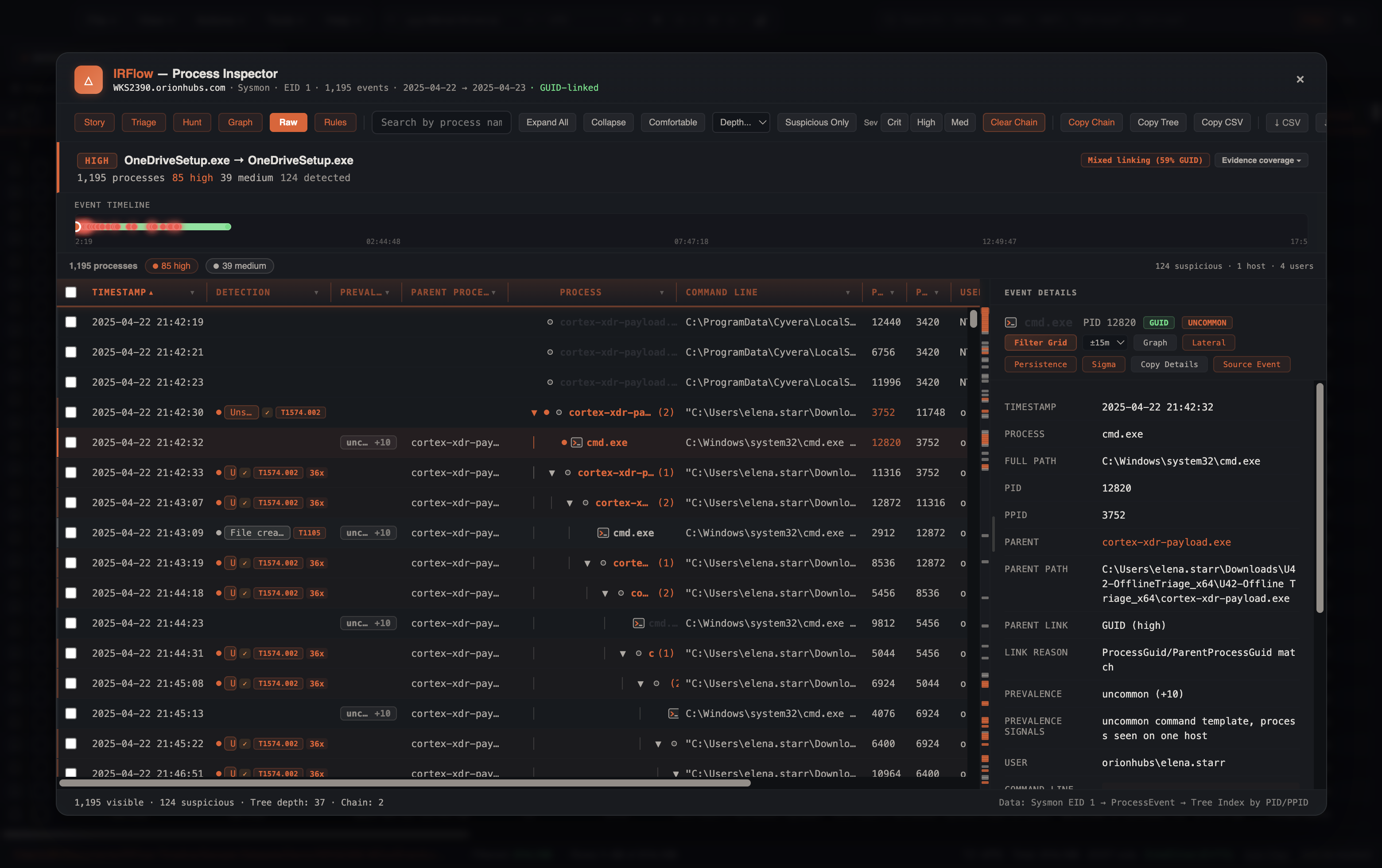
Task: Switch to the Graph view tab
Action: 240,122
